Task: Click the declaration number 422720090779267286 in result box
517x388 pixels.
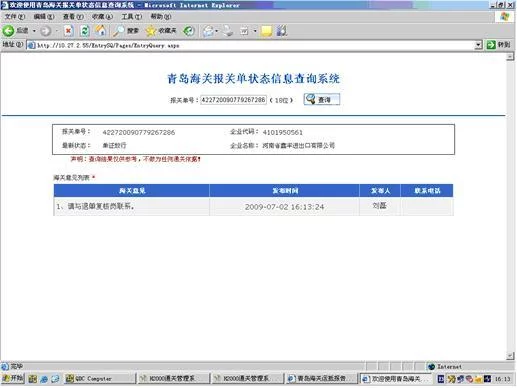Action: (x=139, y=132)
